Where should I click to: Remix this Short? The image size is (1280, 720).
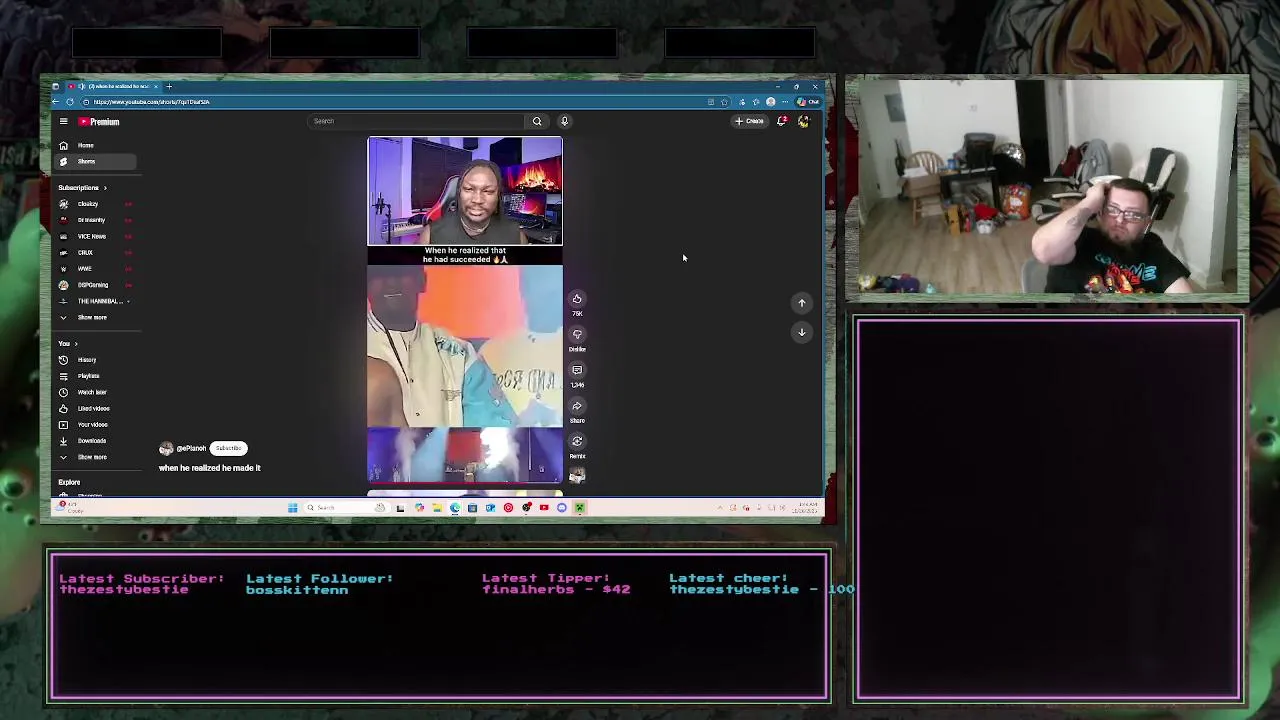tap(577, 441)
